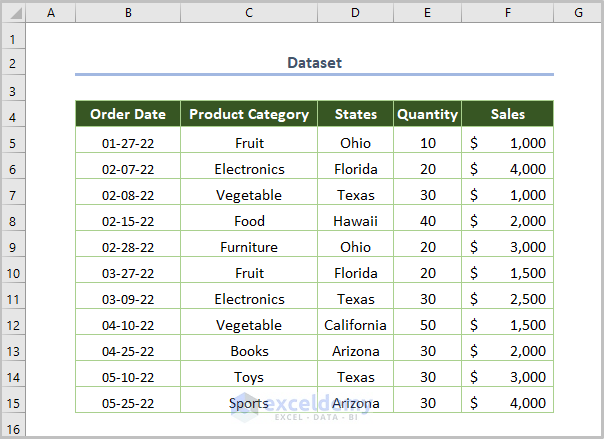Click the Quantity header cell
The height and width of the screenshot is (439, 604).
[427, 114]
